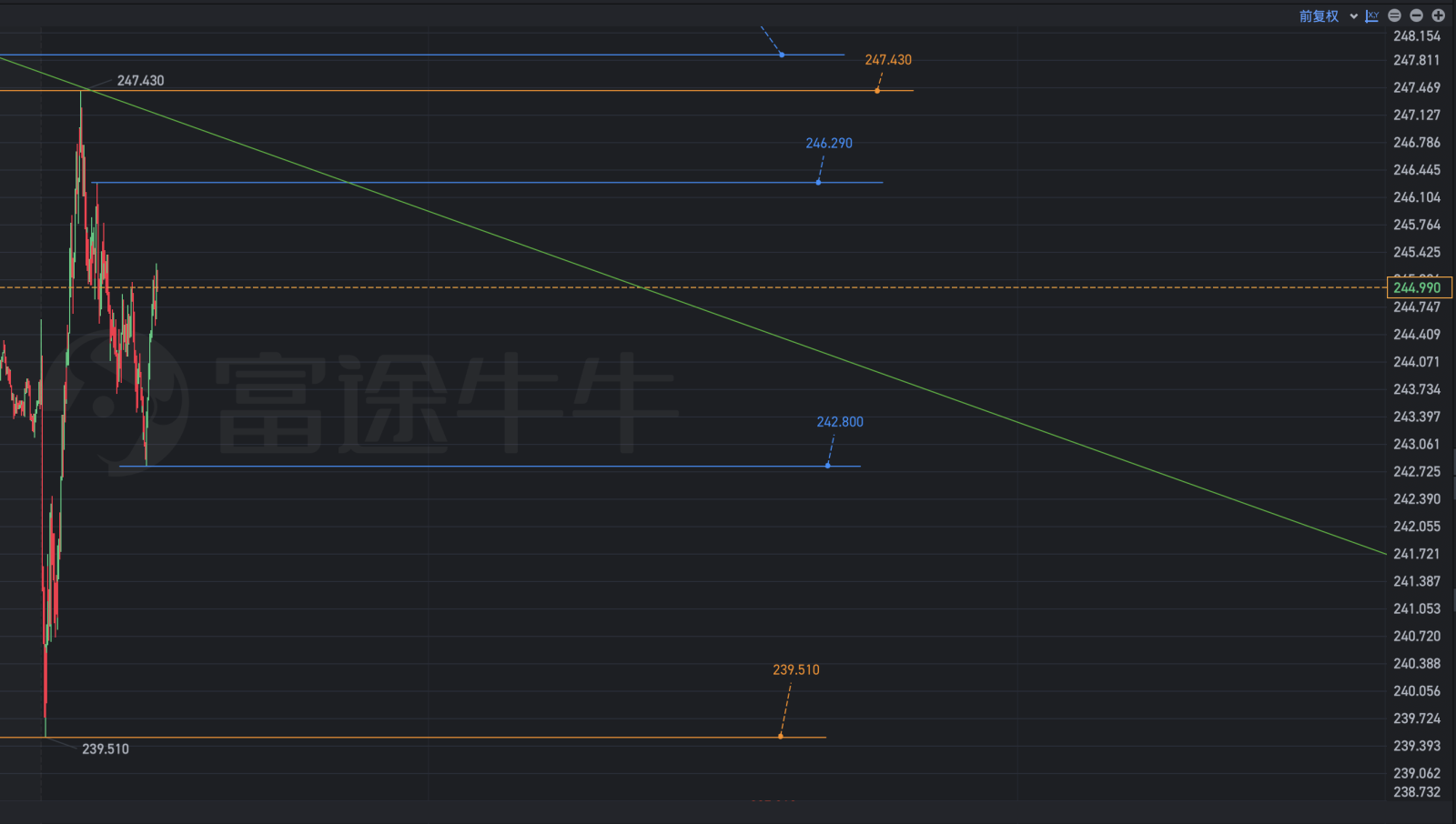
Task: Click the 248.154 price axis value
Action: click(x=1417, y=36)
